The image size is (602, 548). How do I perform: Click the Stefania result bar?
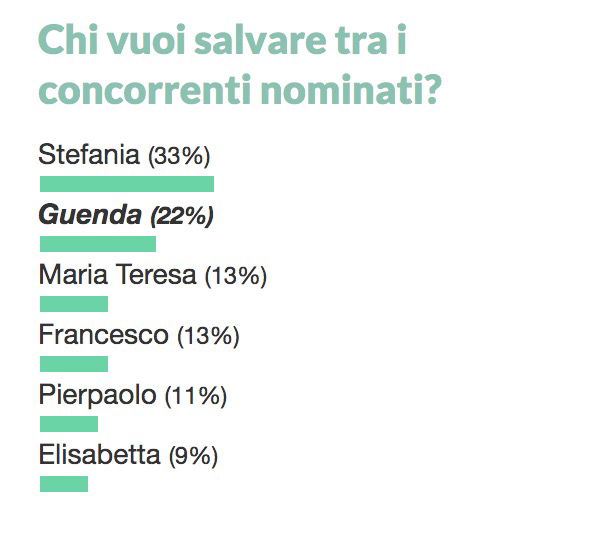point(127,184)
